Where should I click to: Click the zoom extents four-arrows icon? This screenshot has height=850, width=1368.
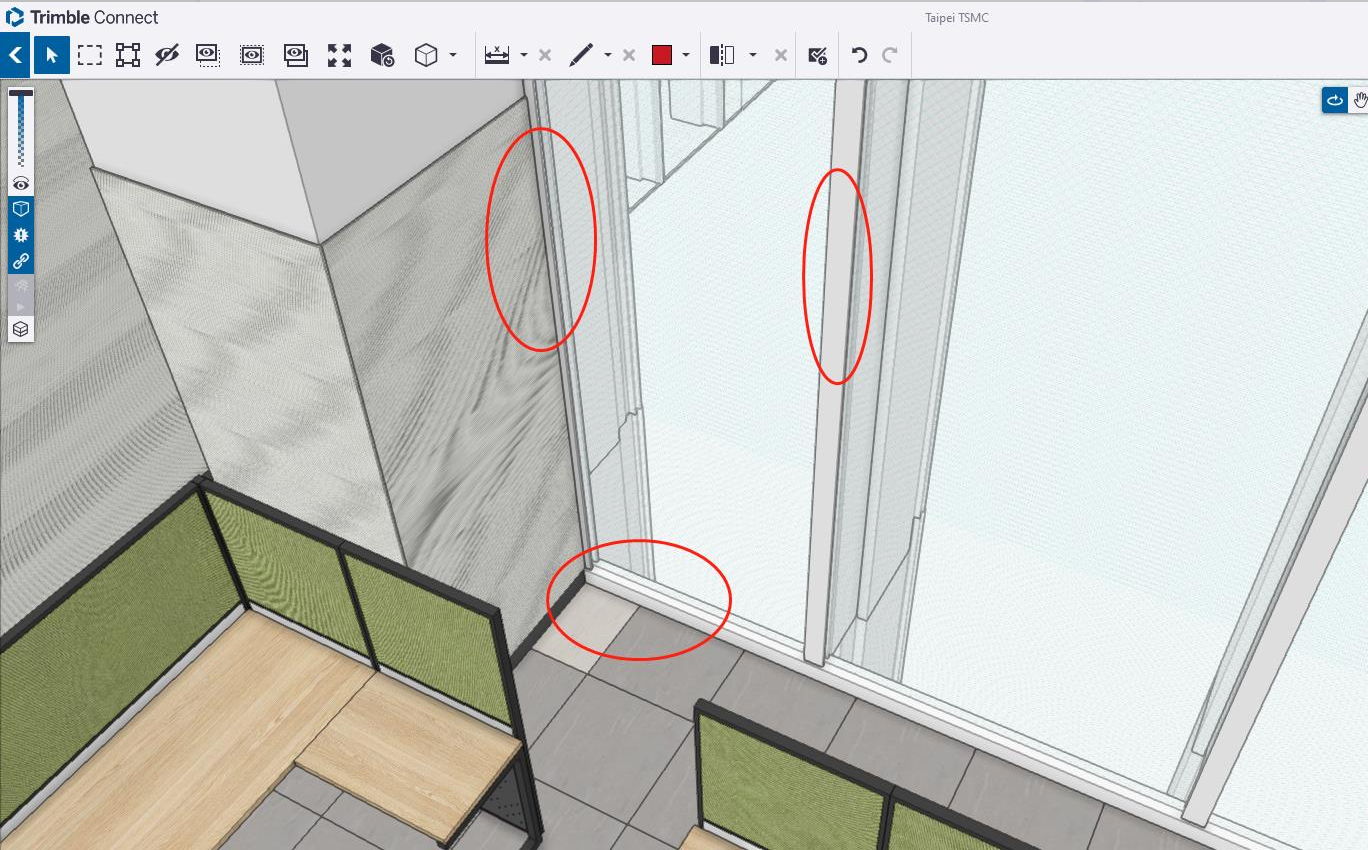pyautogui.click(x=340, y=56)
